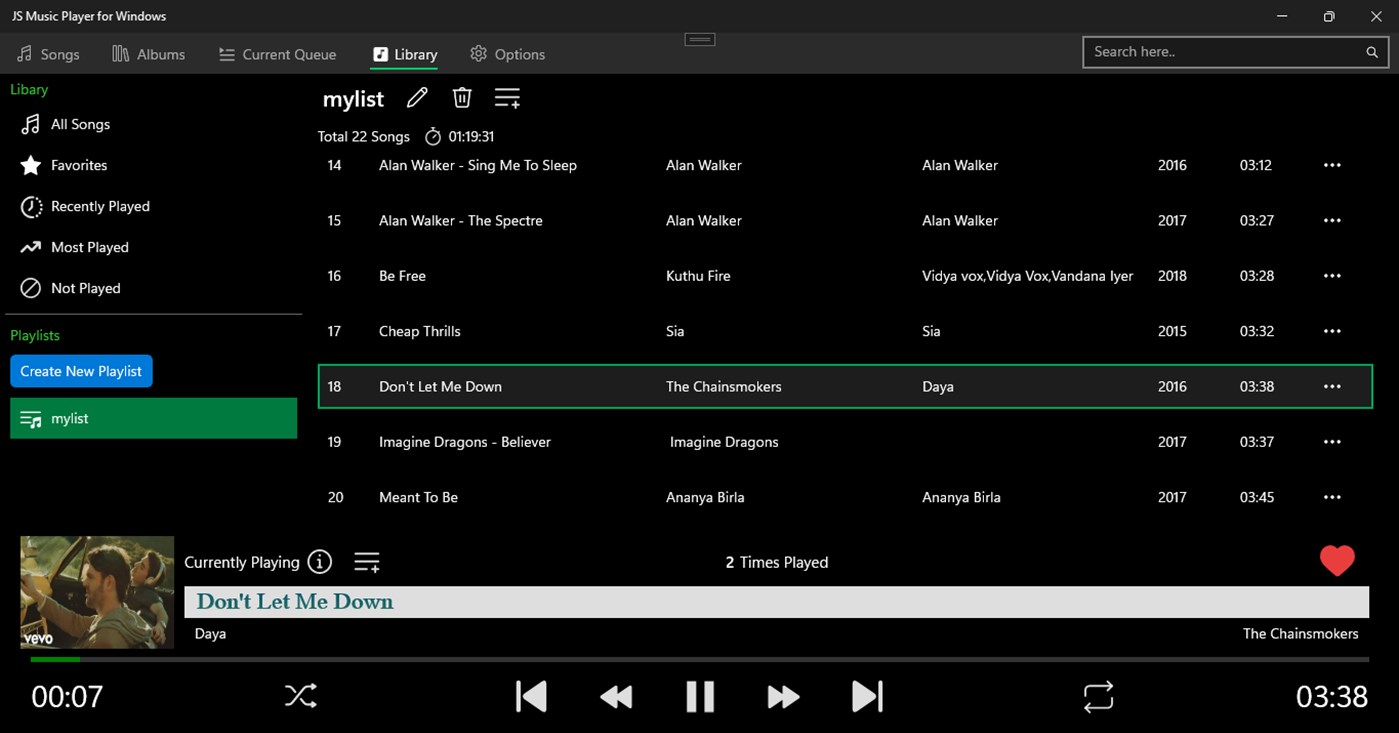Screen dimensions: 1399x733
Task: Toggle repeat mode
Action: [x=1097, y=695]
